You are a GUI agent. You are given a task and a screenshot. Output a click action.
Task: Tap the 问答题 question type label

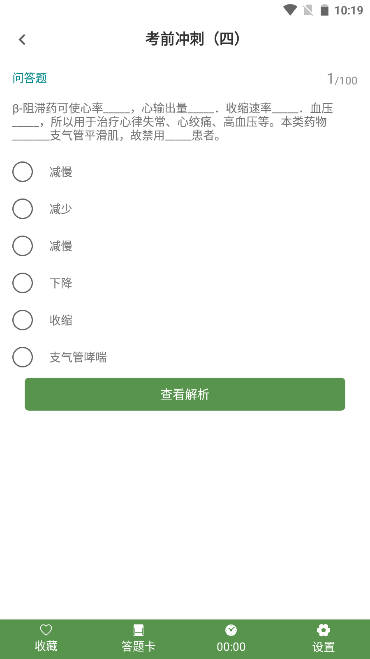pos(29,78)
